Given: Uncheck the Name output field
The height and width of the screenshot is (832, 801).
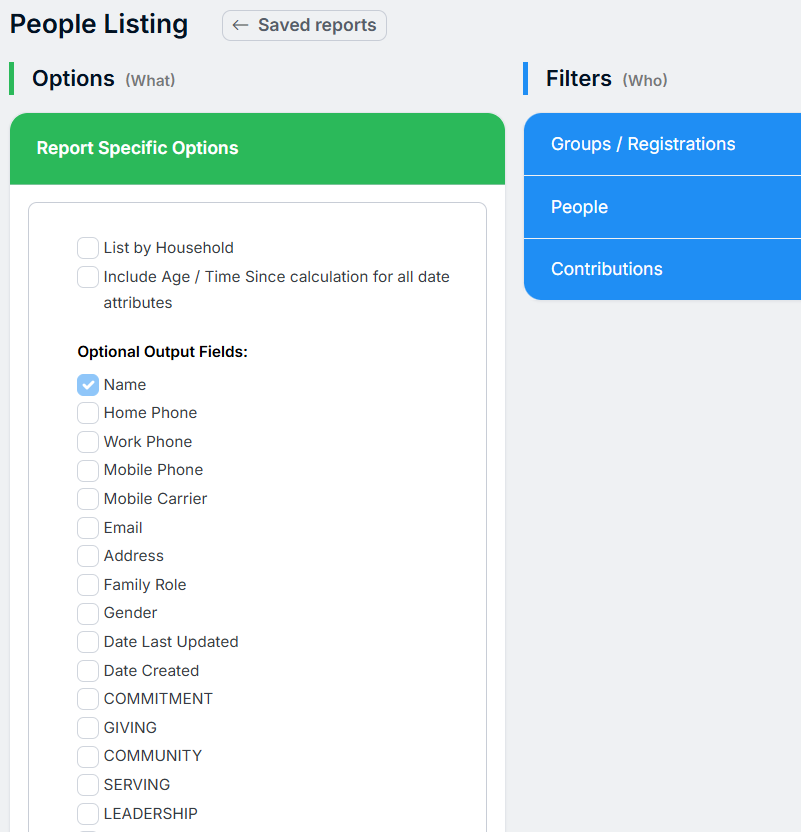Looking at the screenshot, I should tap(88, 385).
